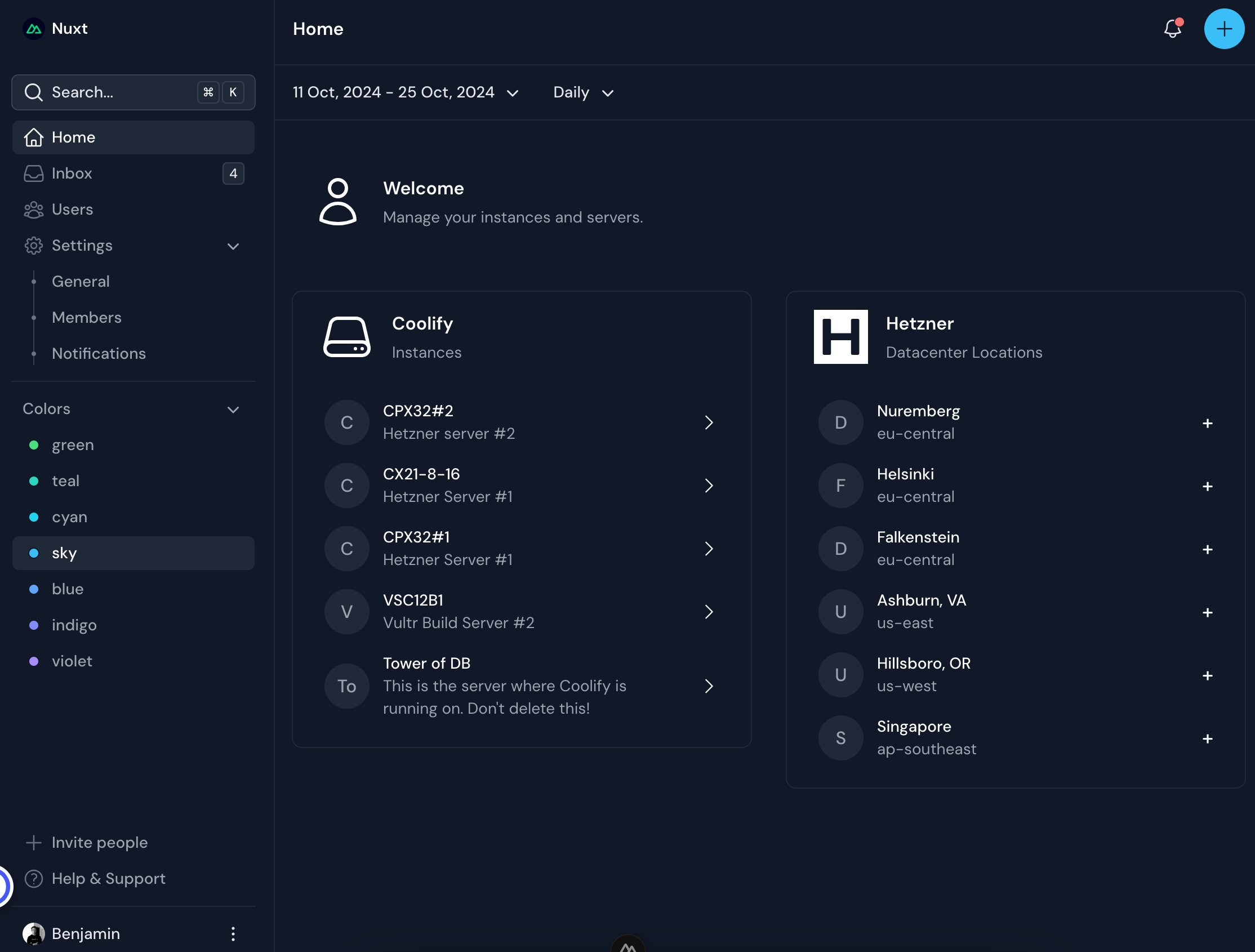This screenshot has height=952, width=1255.
Task: Add Singapore location with plus icon
Action: (x=1207, y=738)
